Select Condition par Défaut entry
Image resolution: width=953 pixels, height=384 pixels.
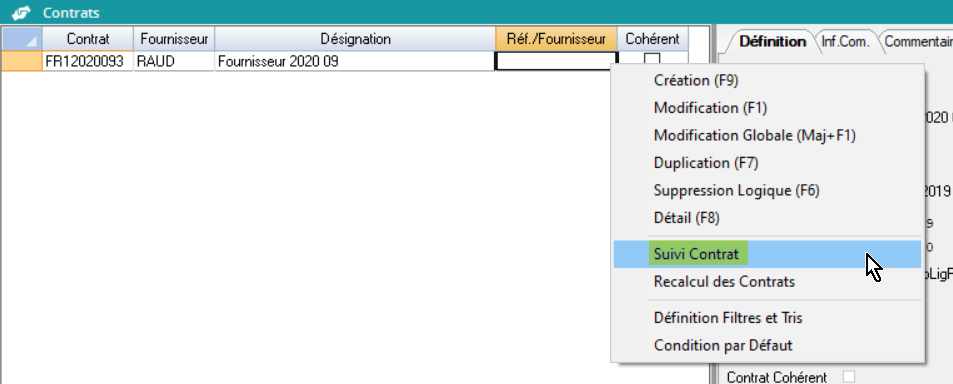[x=723, y=346]
